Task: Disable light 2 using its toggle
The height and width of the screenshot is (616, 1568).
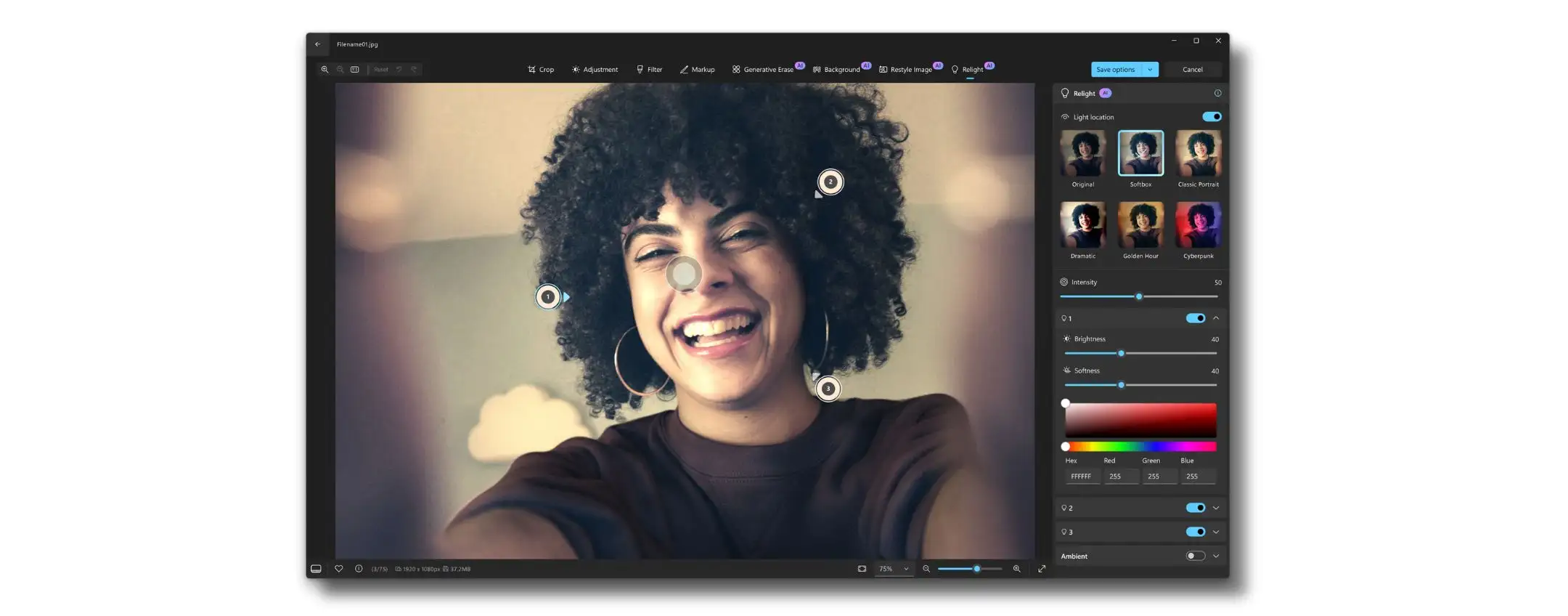Action: tap(1195, 508)
